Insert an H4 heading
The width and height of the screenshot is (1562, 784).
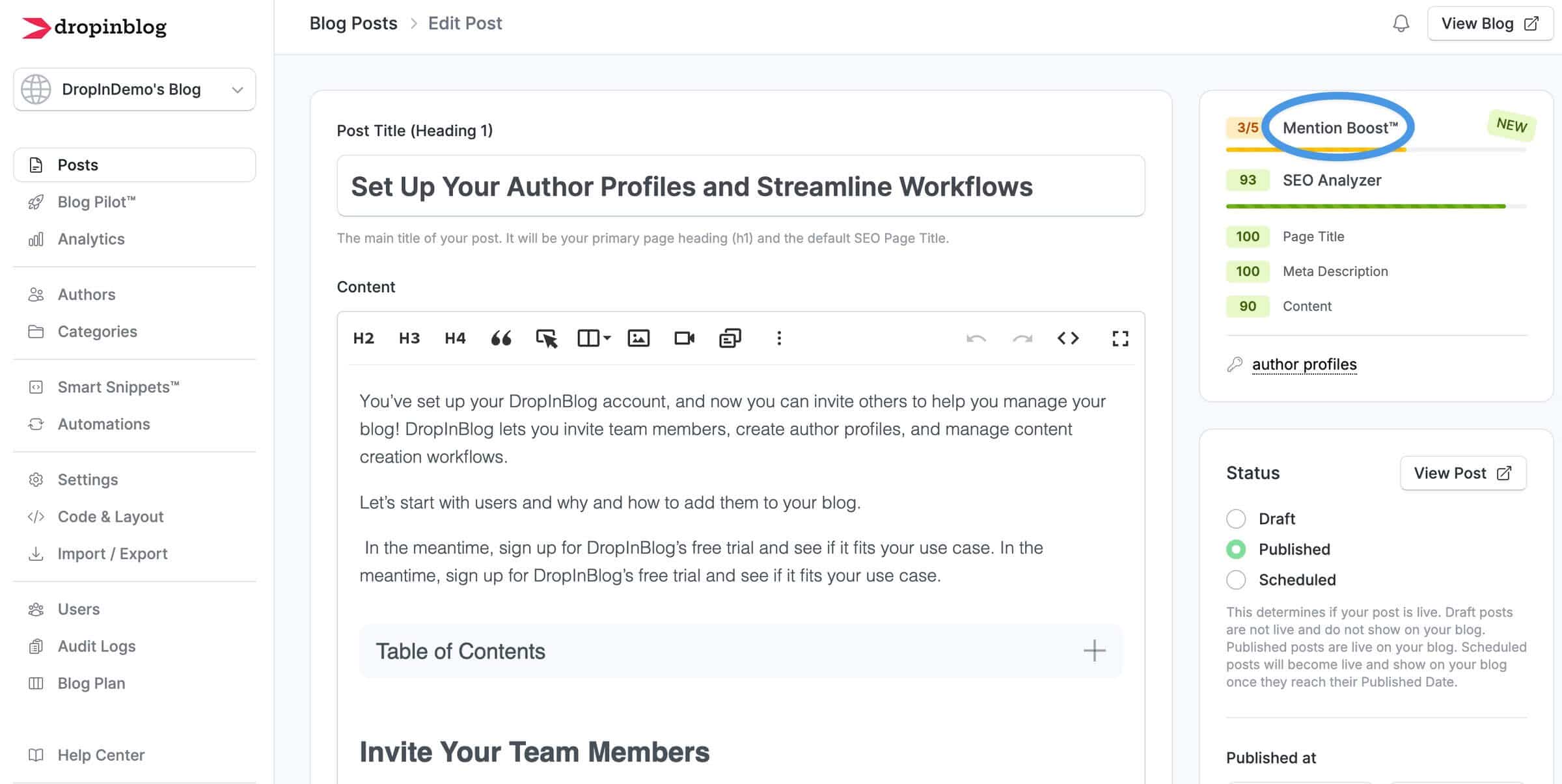pyautogui.click(x=455, y=338)
